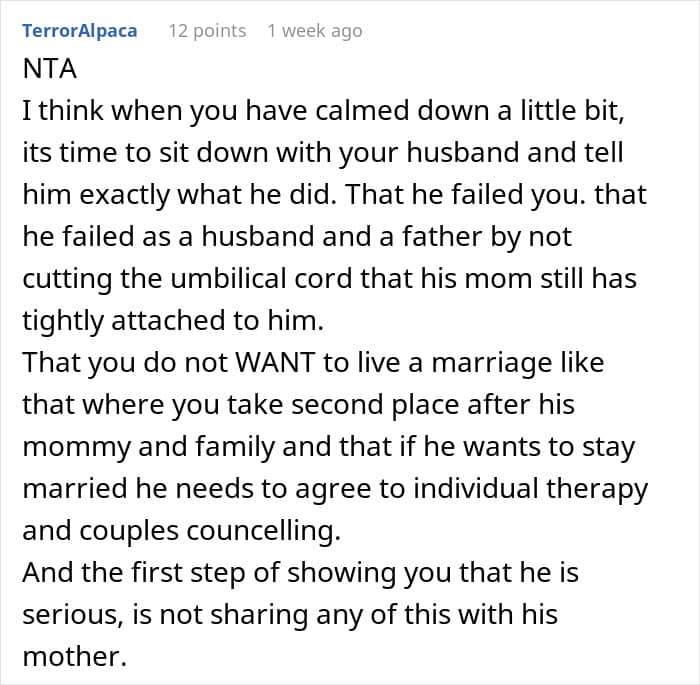Click the line starting 'that where you take second'
This screenshot has width=700, height=685.
(298, 405)
